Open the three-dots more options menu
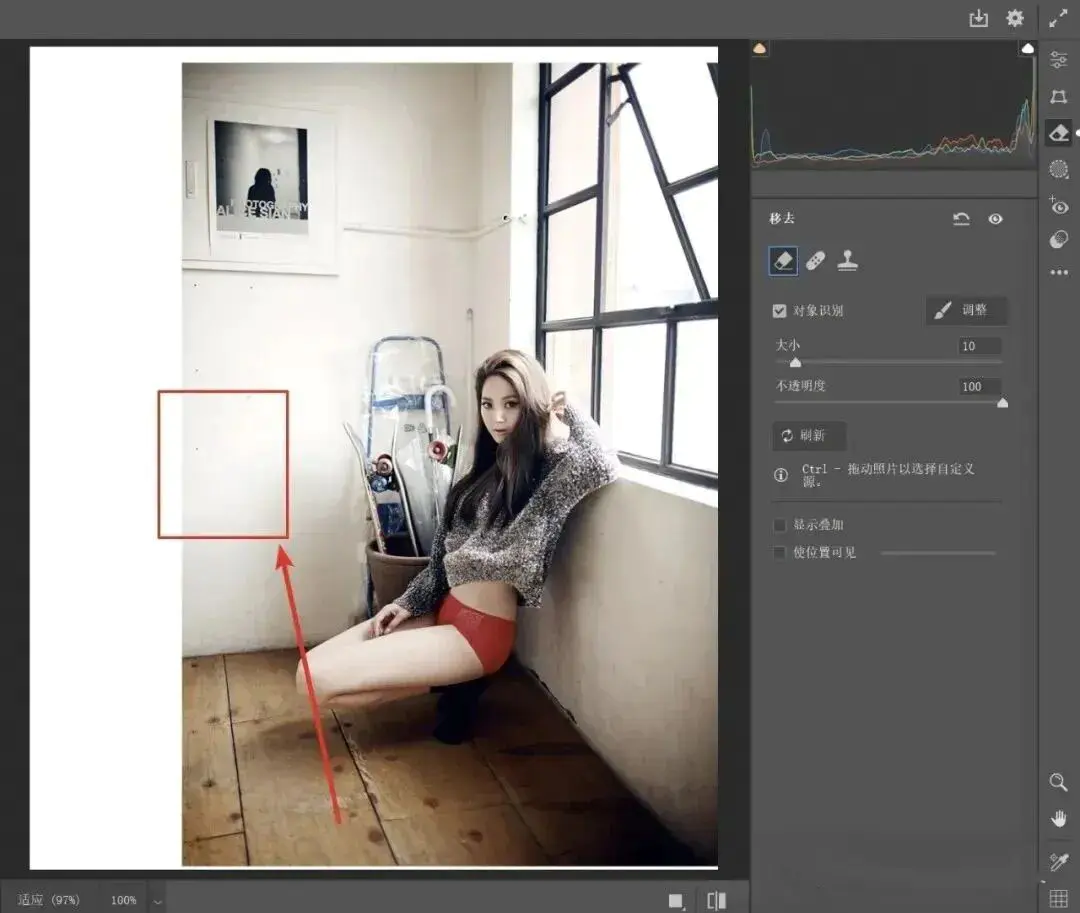Screen dimensions: 1080x913 (1058, 272)
